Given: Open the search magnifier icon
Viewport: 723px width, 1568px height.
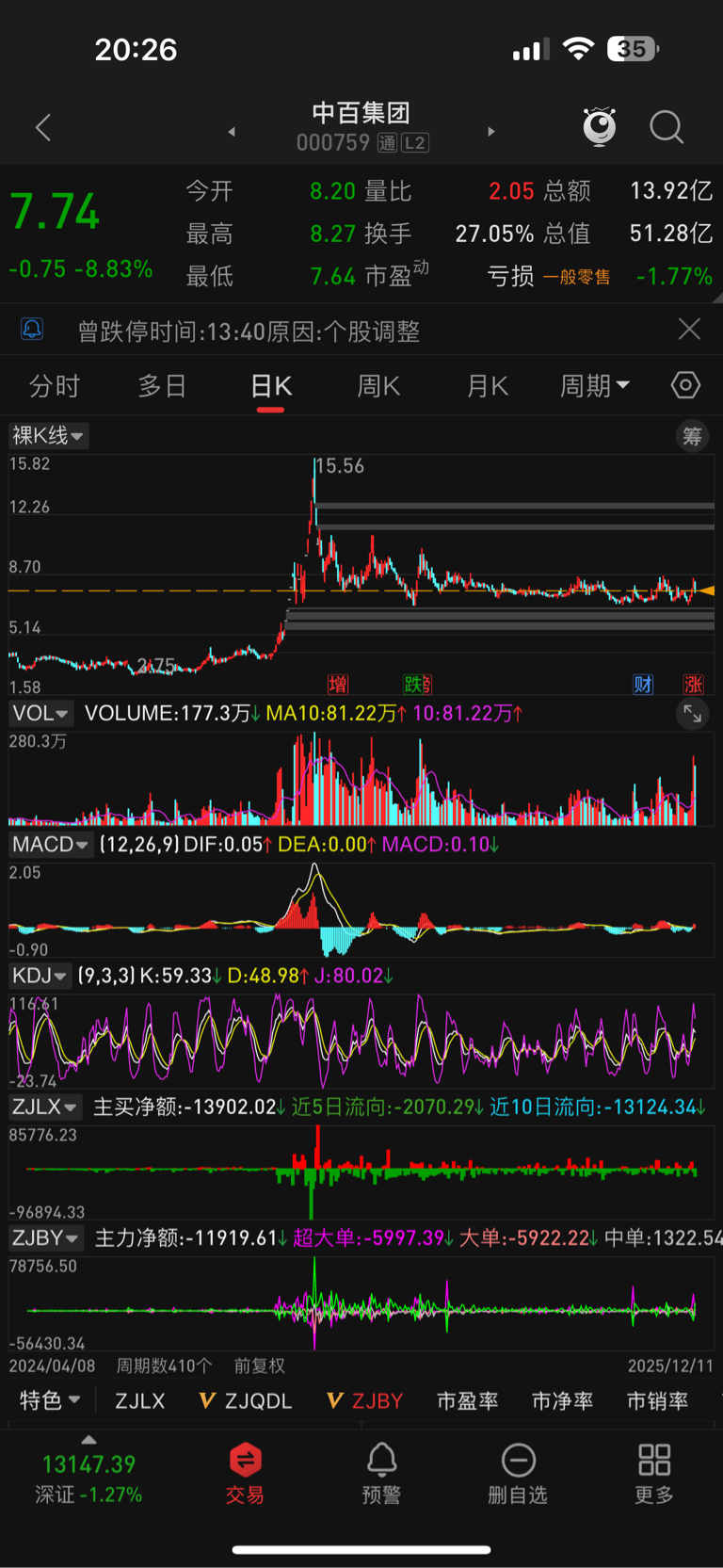Looking at the screenshot, I should tap(667, 127).
